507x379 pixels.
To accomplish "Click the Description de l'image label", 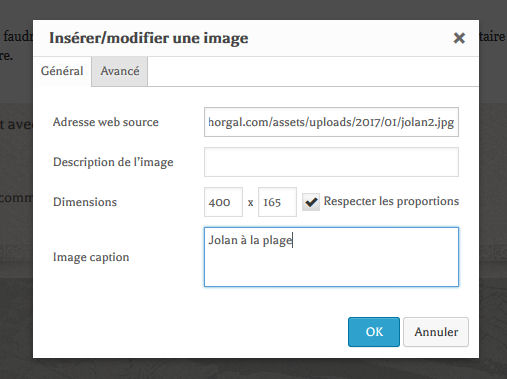I will [113, 162].
